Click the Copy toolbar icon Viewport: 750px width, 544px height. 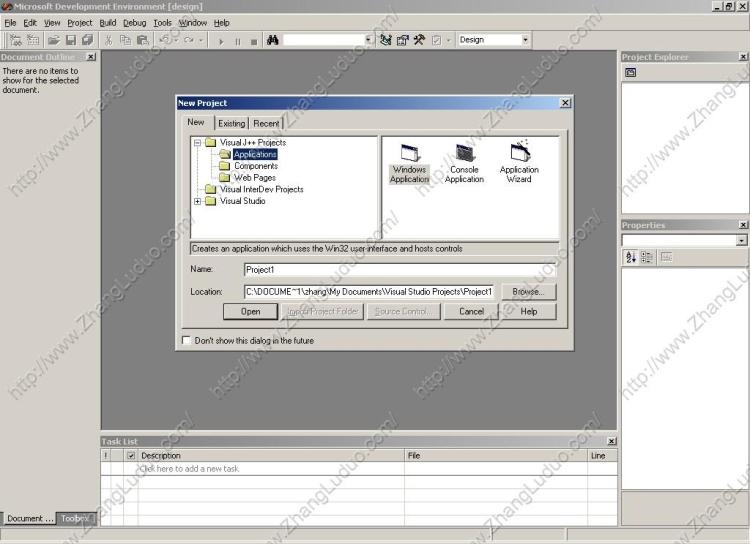[x=125, y=40]
